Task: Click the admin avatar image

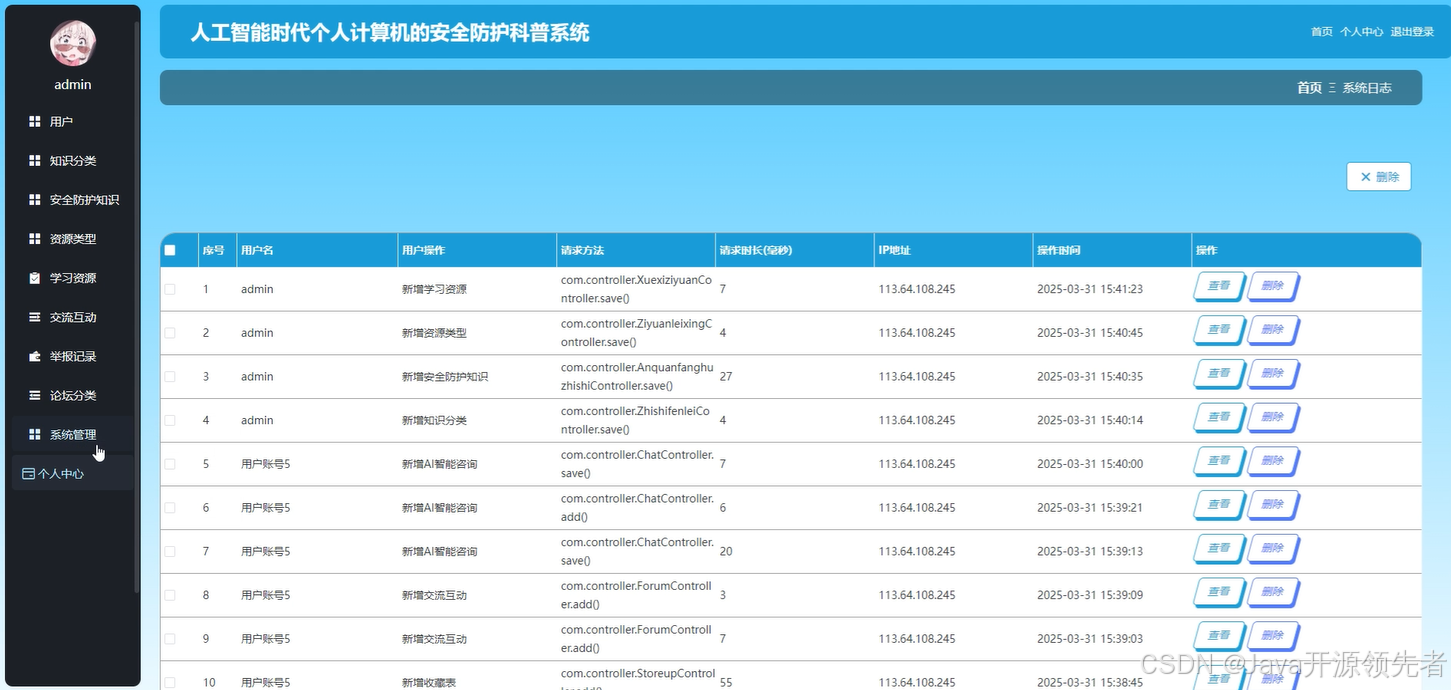Action: click(x=73, y=44)
